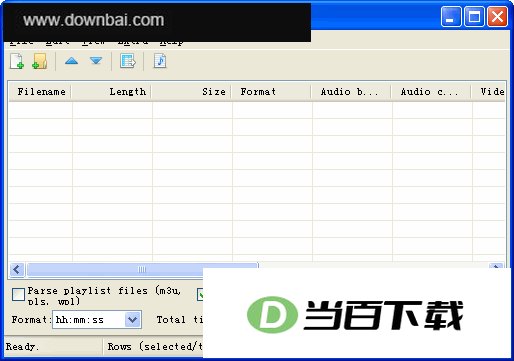Enable Parse playlist files checkbox
The height and width of the screenshot is (361, 514).
[x=18, y=294]
